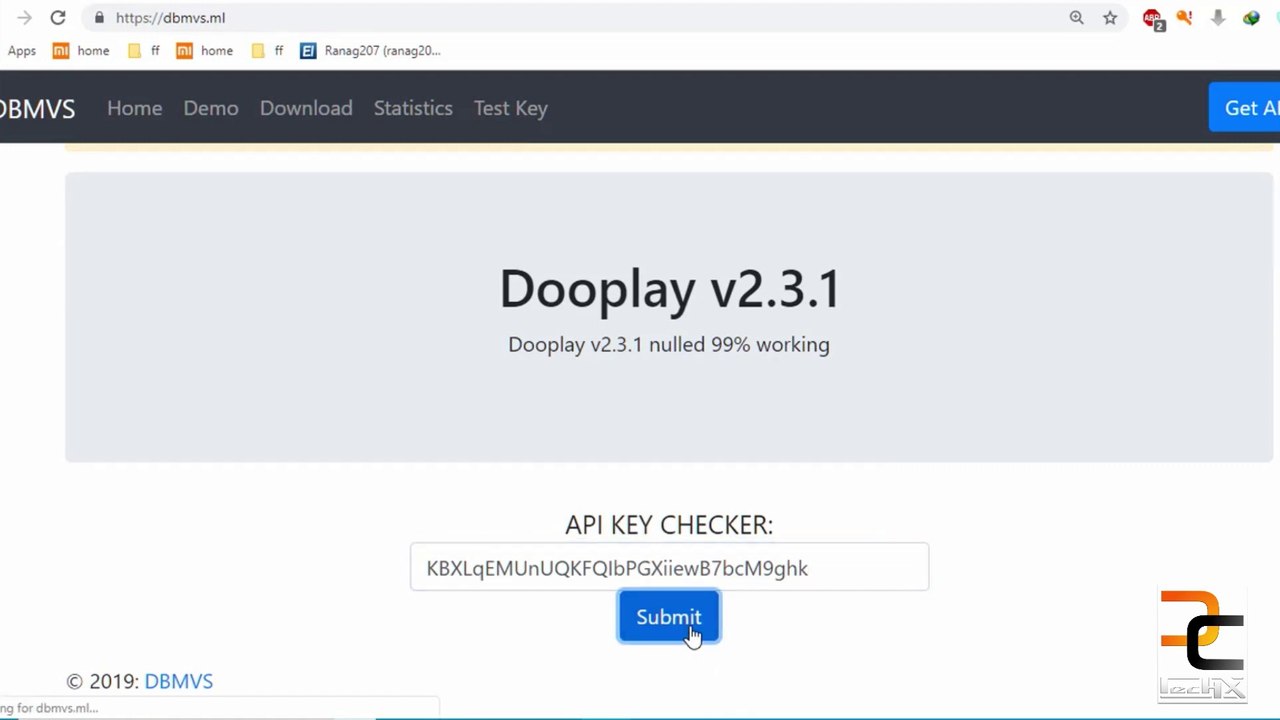Open the Apps bookmarks shortcut
Image resolution: width=1280 pixels, height=720 pixels.
click(x=21, y=51)
